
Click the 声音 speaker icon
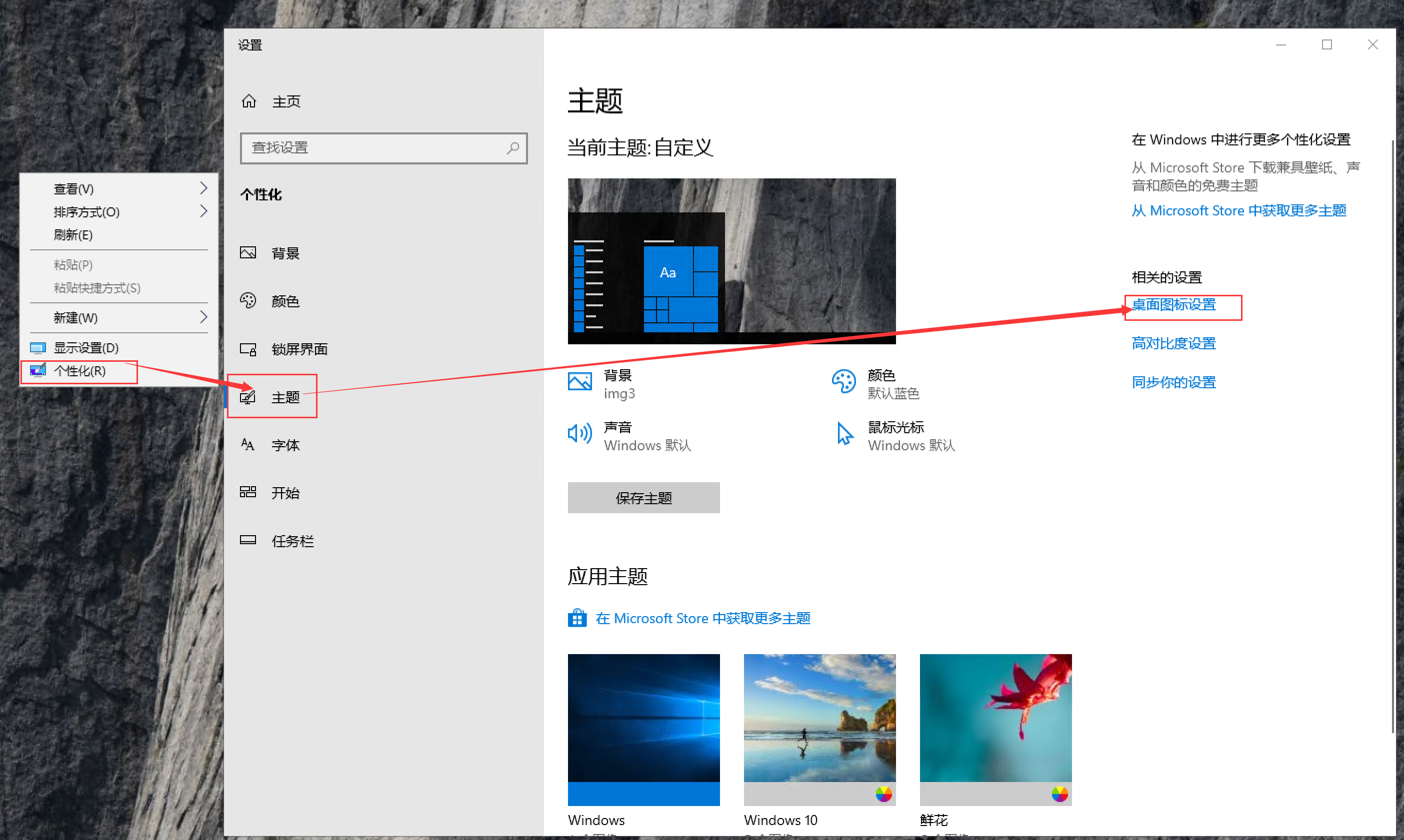[579, 434]
